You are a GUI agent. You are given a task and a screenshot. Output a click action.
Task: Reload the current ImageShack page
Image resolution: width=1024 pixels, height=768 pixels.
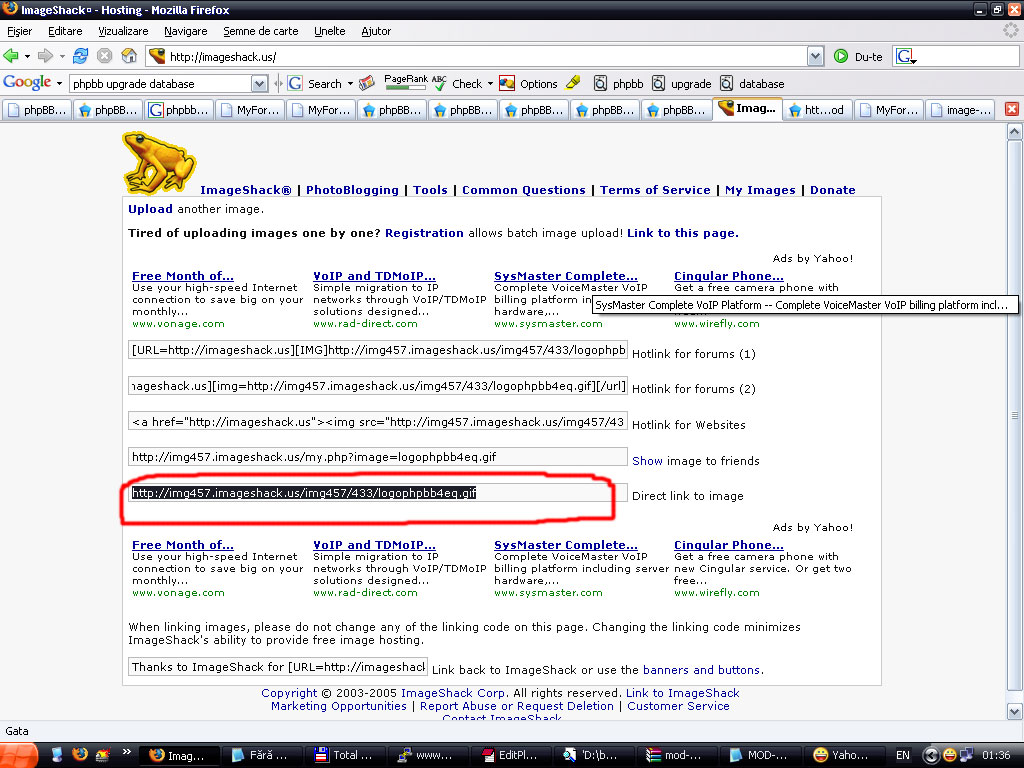[x=80, y=56]
